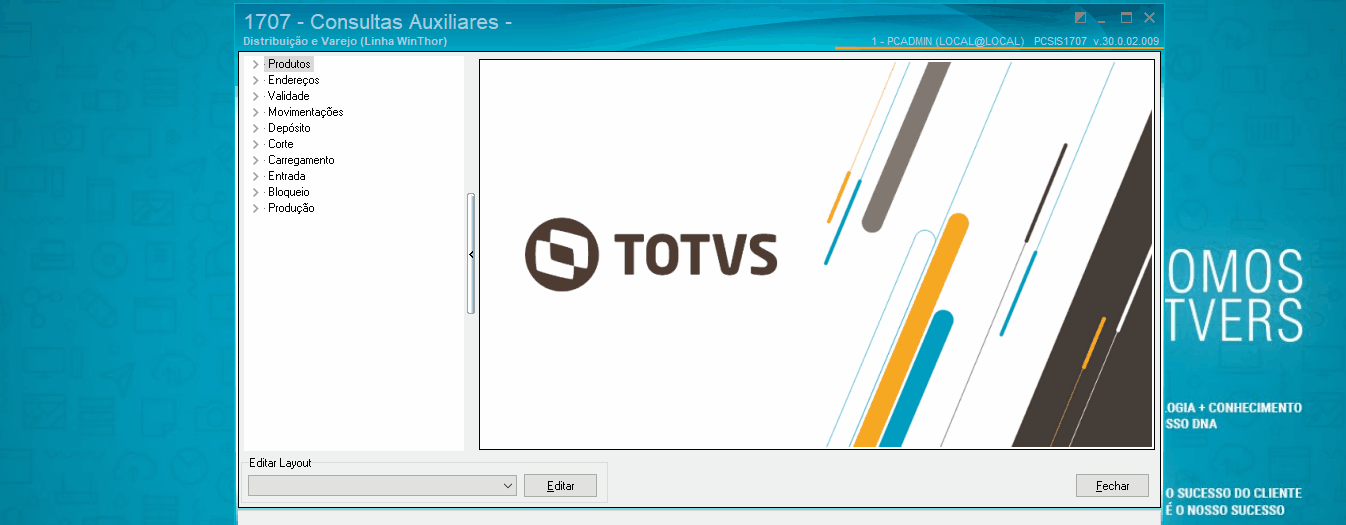This screenshot has height=525, width=1346.
Task: Click the Fechar button
Action: pyautogui.click(x=1112, y=485)
